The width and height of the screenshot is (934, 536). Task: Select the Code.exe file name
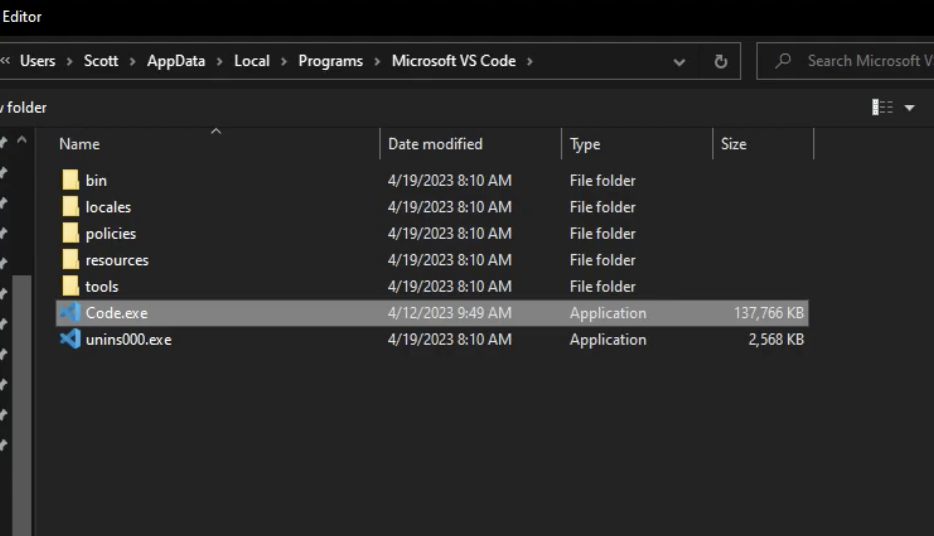coord(116,313)
